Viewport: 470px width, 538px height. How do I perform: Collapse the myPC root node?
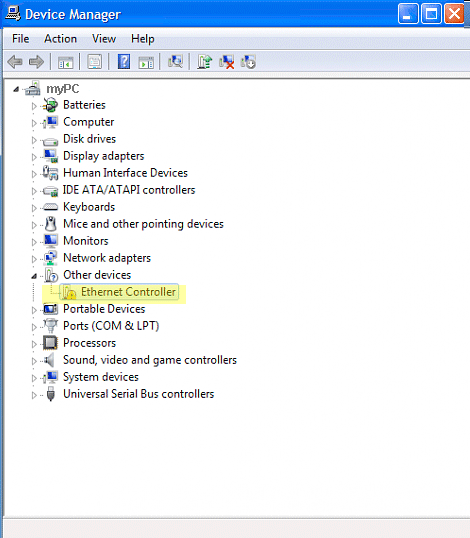click(16, 90)
